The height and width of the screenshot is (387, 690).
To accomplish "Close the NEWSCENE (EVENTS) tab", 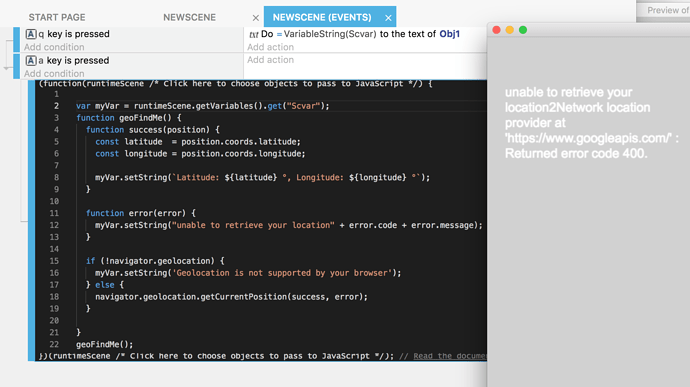I will tap(388, 18).
